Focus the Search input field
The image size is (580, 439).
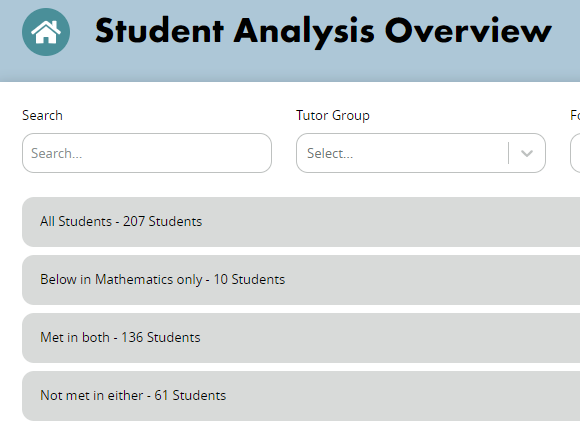coord(147,153)
